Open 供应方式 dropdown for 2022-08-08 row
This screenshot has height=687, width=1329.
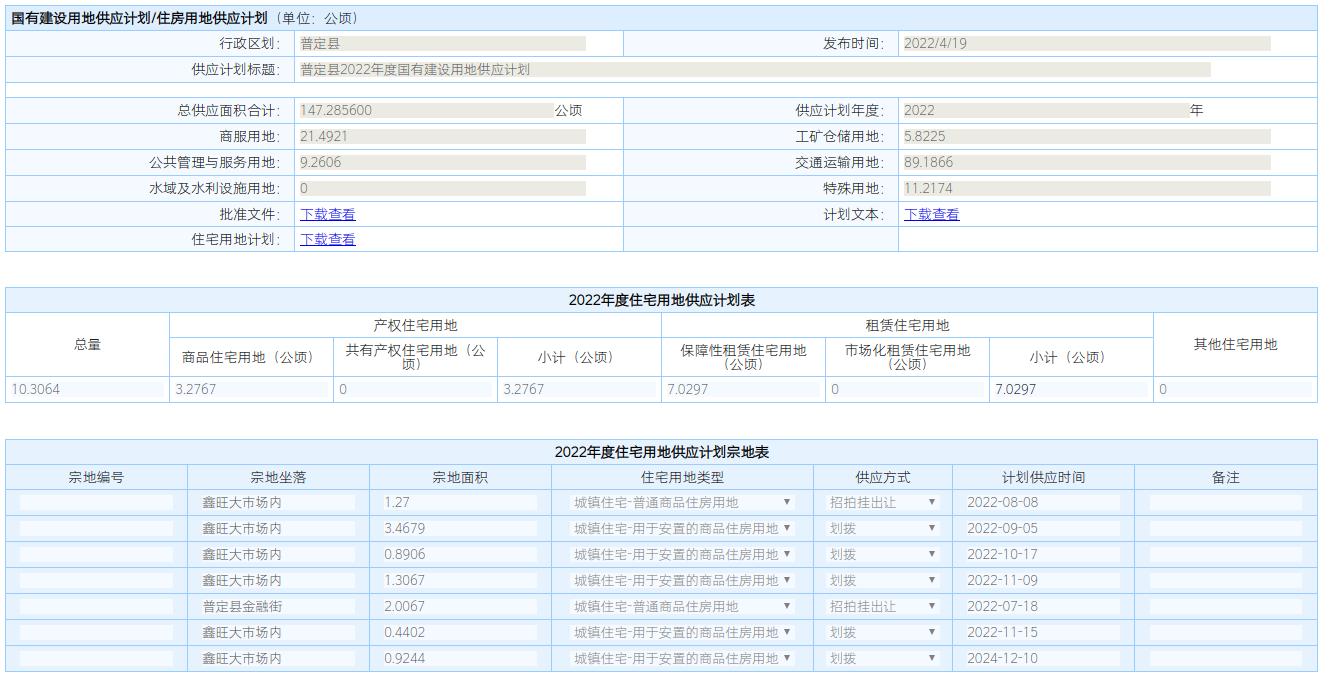tap(883, 502)
